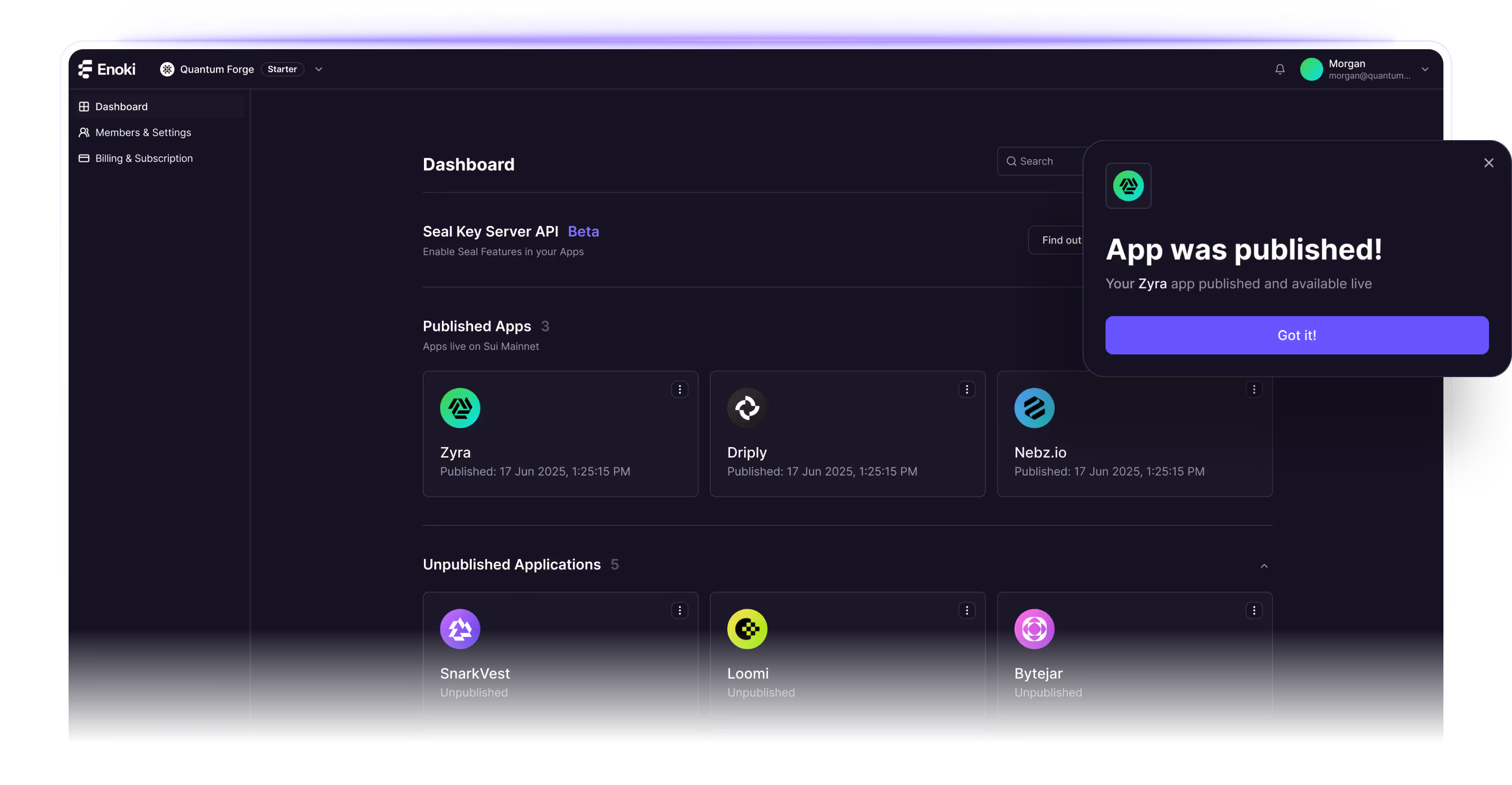Open the Loomi card three-dot menu

(x=966, y=611)
